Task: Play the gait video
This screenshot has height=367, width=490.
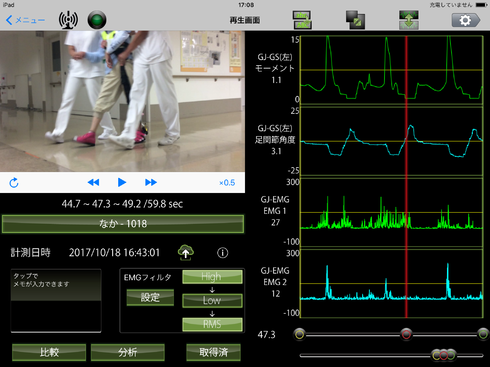Action: pyautogui.click(x=122, y=182)
